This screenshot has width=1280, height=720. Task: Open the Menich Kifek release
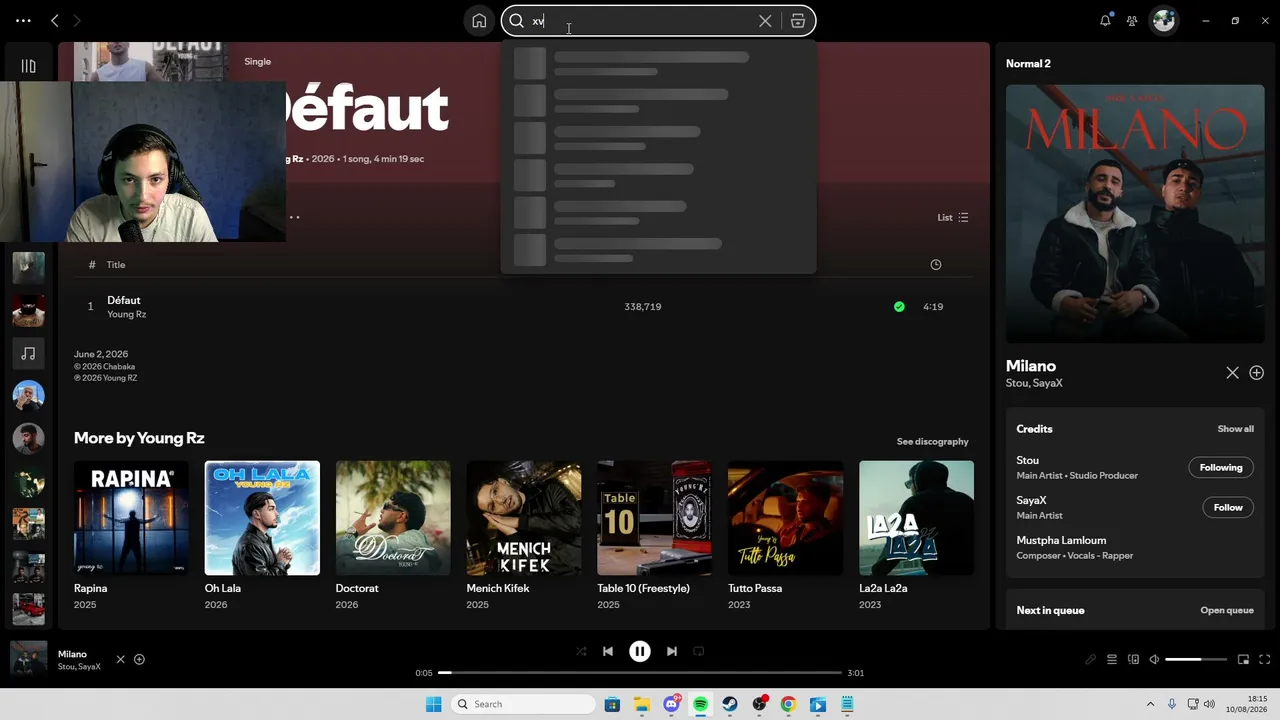(x=524, y=518)
